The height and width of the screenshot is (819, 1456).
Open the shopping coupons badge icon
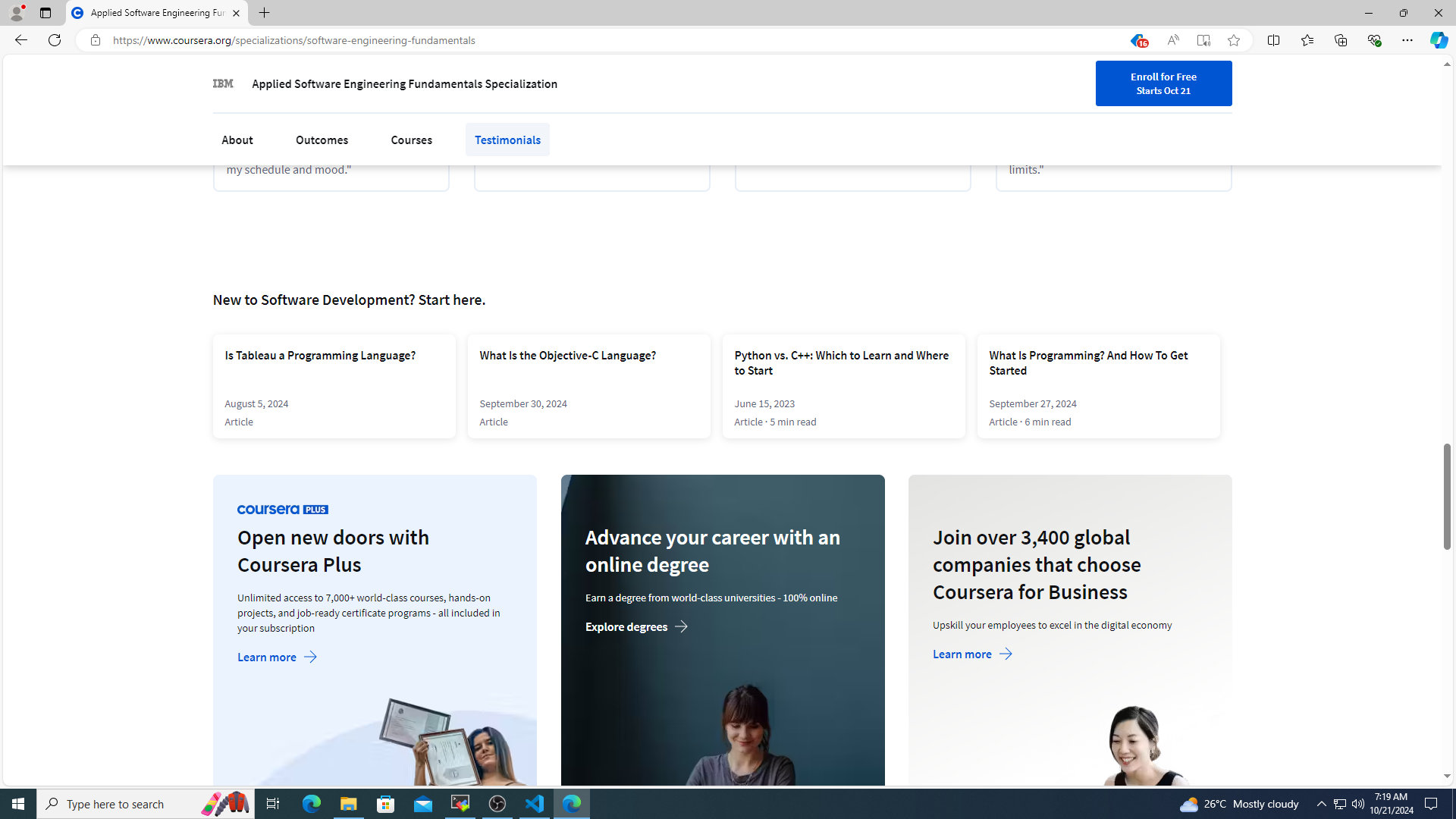click(1137, 41)
